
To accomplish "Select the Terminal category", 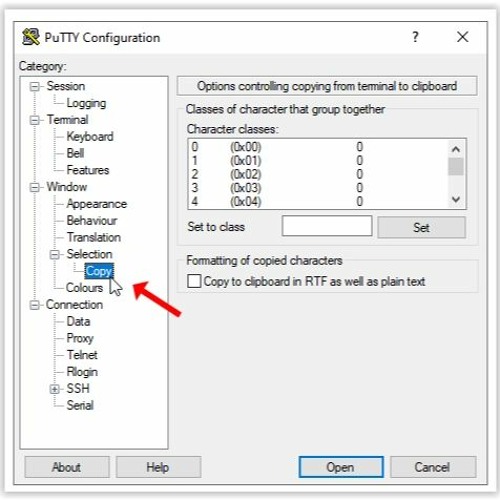I will [67, 120].
